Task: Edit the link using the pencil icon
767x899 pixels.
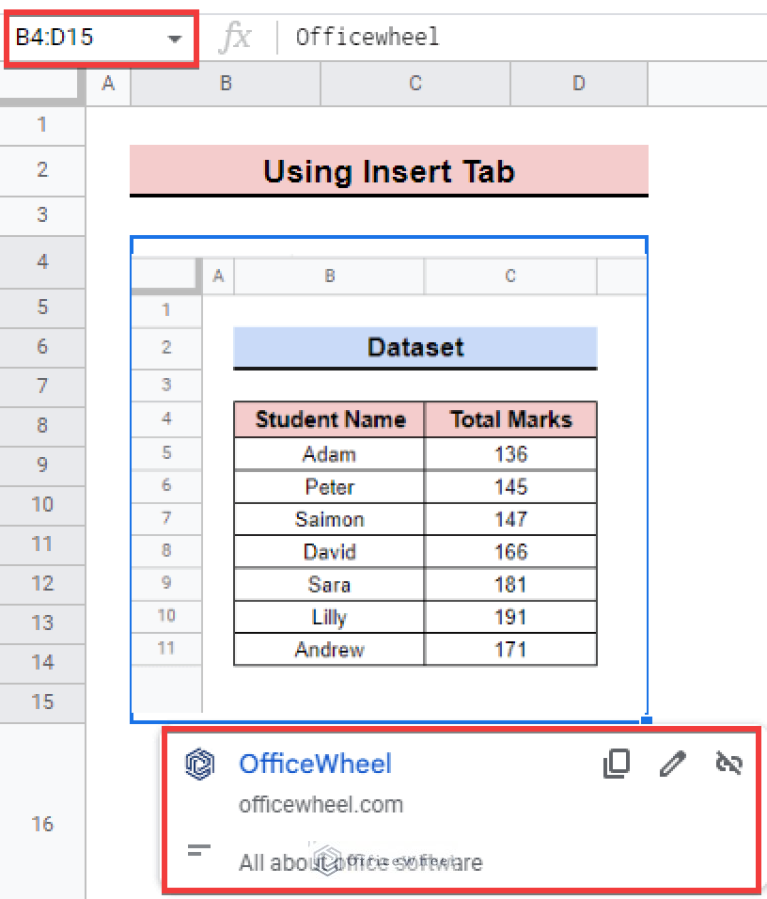Action: pos(672,763)
